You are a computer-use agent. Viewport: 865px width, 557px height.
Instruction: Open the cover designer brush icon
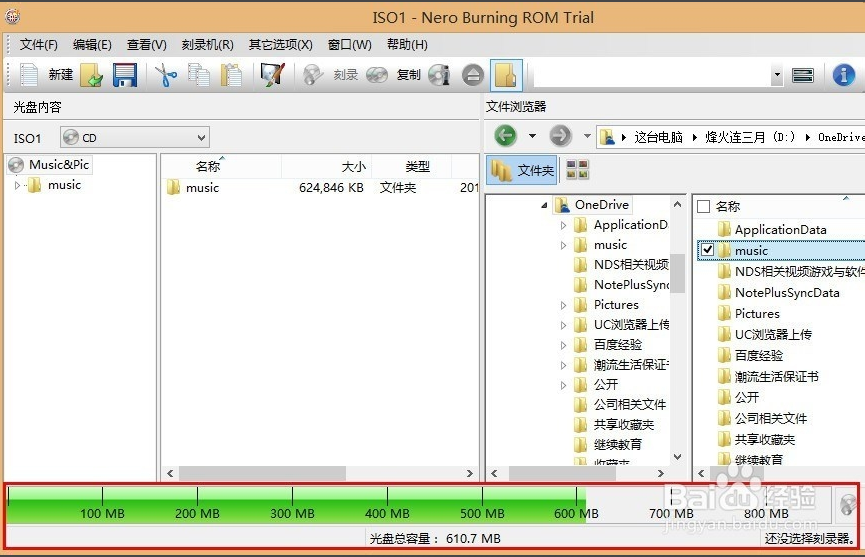click(273, 74)
